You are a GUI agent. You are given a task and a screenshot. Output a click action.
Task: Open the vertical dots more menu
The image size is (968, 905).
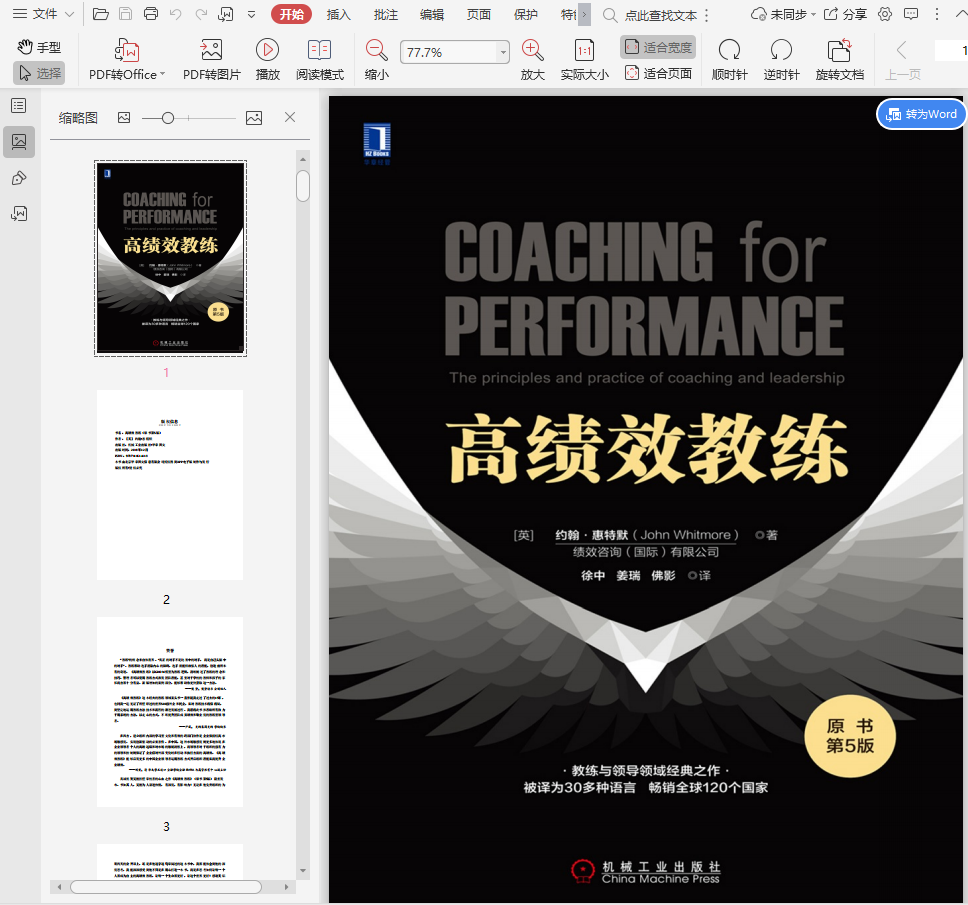[x=937, y=14]
